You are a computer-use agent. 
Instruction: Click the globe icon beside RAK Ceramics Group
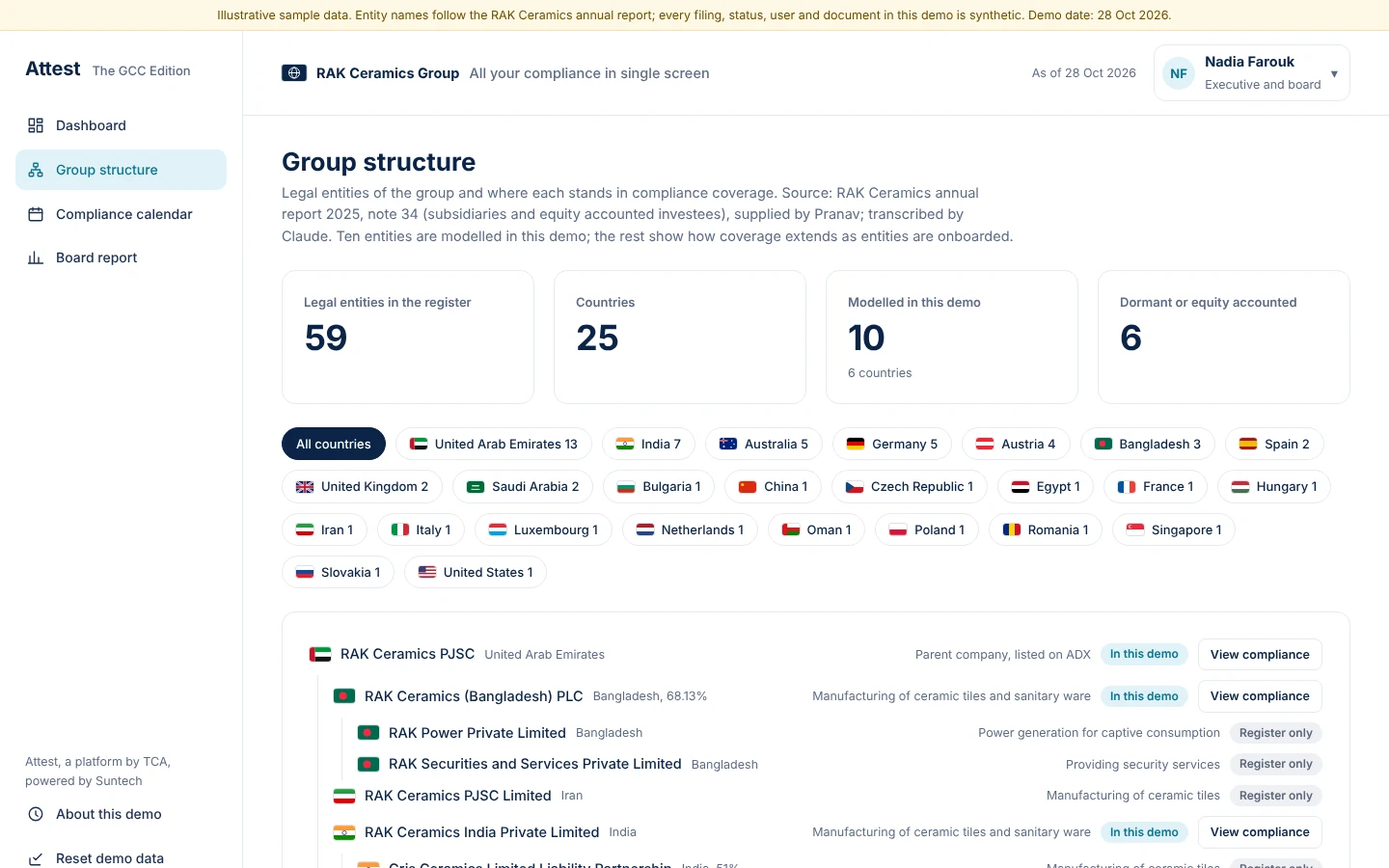pos(294,73)
